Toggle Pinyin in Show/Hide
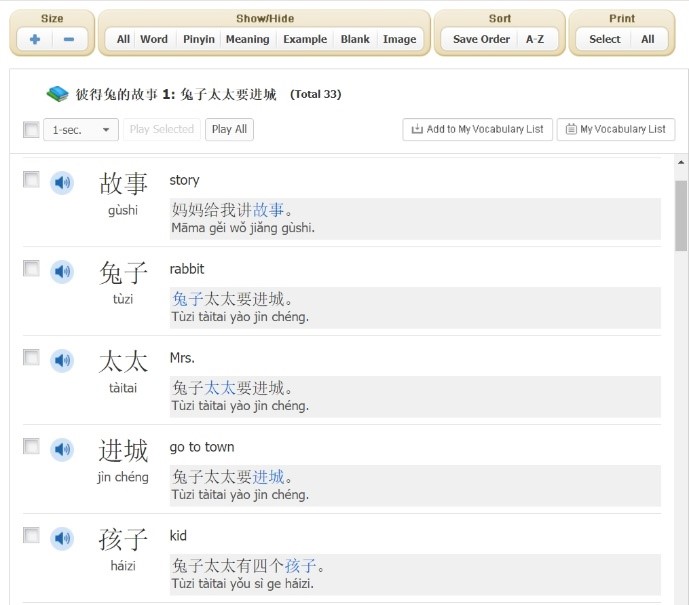 point(198,39)
